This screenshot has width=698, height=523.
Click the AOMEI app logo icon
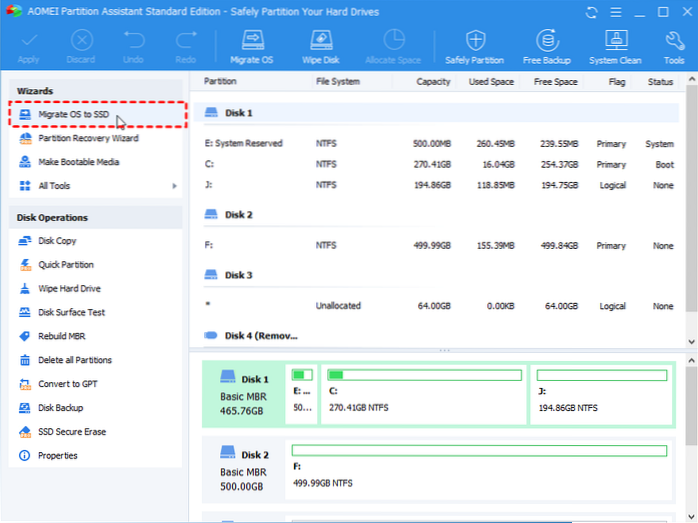pyautogui.click(x=14, y=11)
